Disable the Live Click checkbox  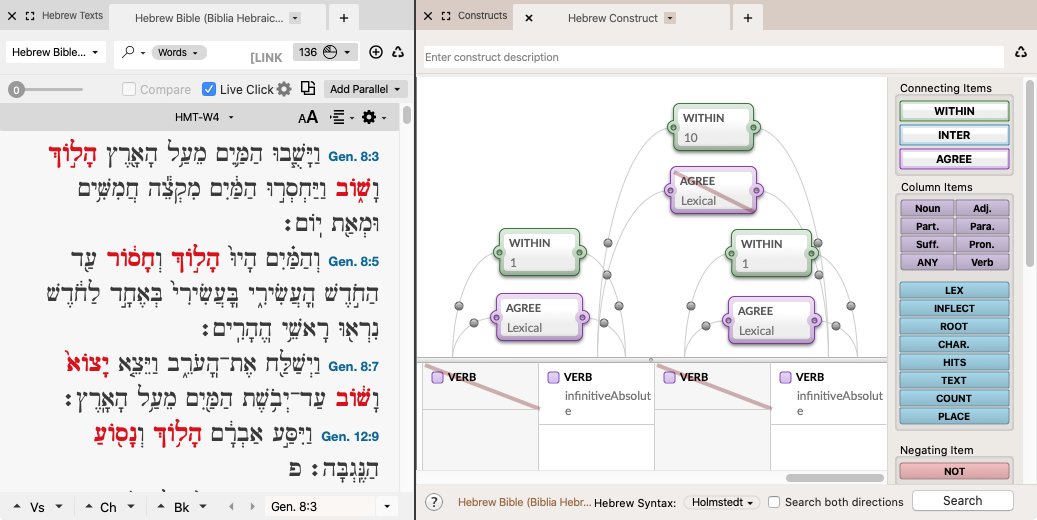209,89
